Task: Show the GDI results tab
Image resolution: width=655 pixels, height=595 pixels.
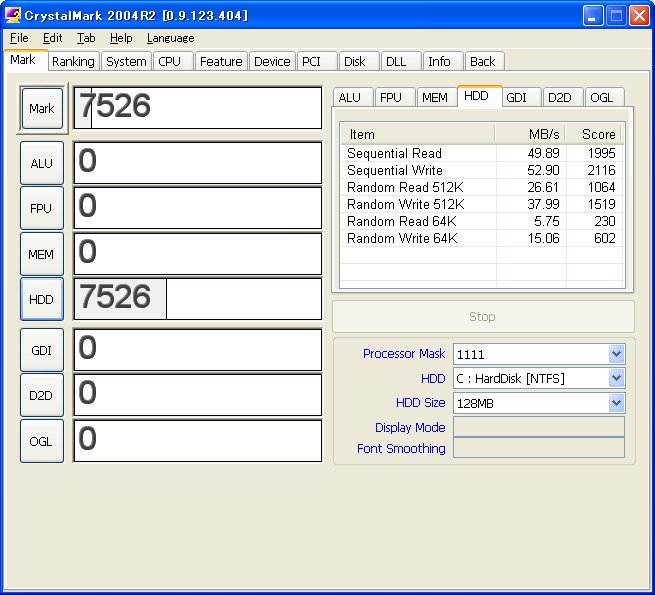Action: pos(521,97)
